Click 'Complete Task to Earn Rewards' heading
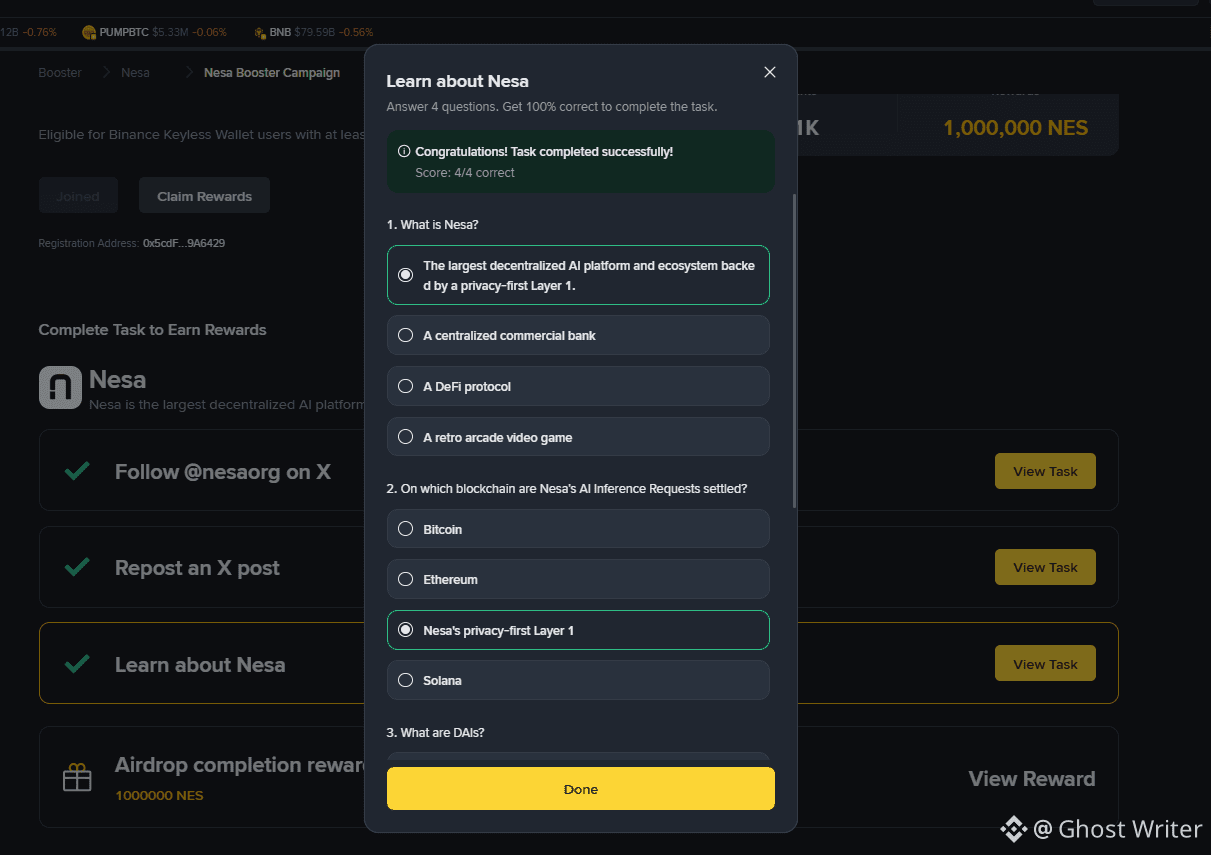Screen dimensions: 1211x855 (152, 330)
